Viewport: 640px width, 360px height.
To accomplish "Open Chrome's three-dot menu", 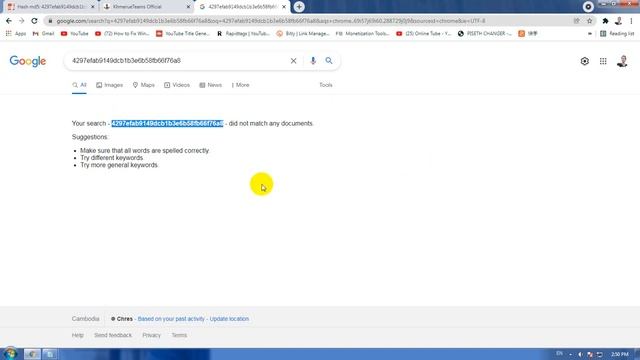I will pos(631,21).
